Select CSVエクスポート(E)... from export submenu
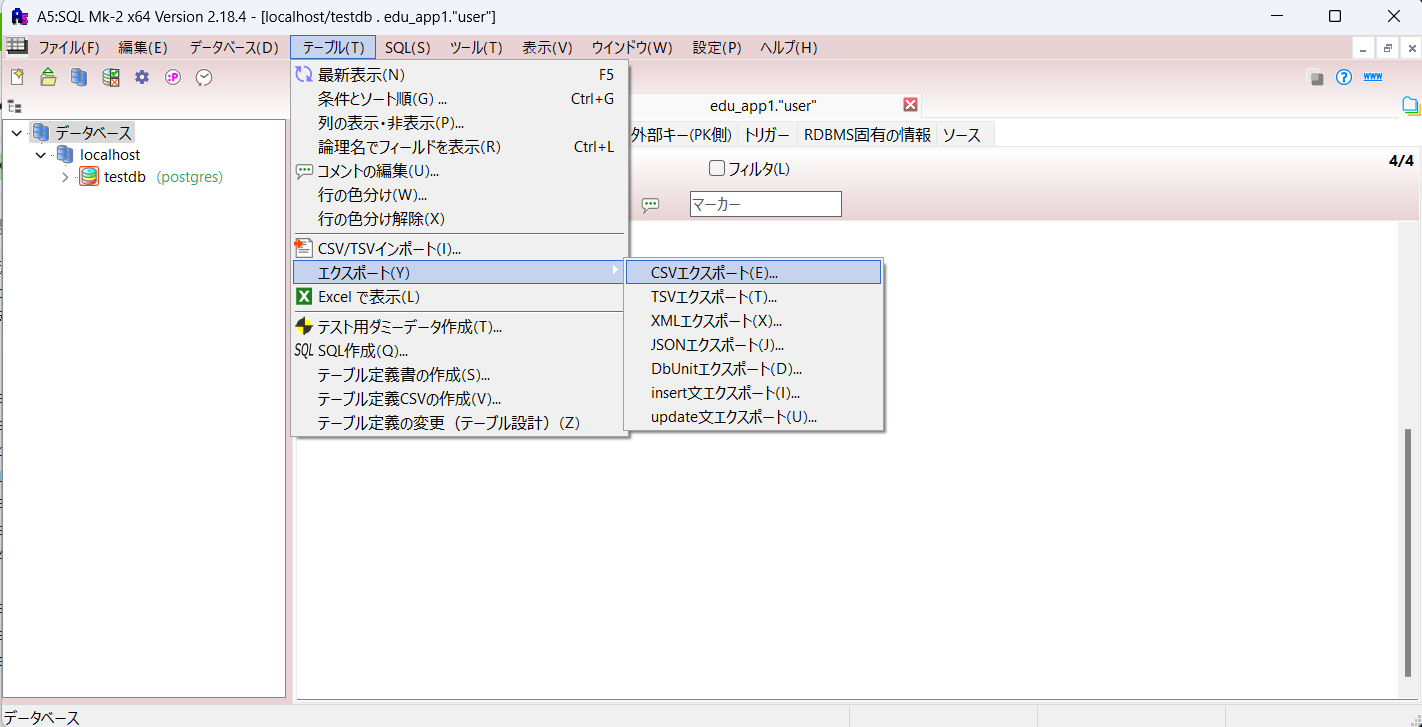Screen dimensions: 1422x727 click(753, 272)
